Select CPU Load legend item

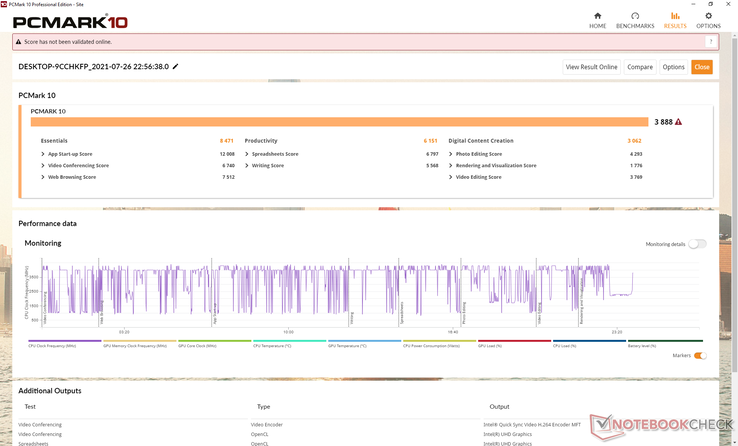[589, 343]
